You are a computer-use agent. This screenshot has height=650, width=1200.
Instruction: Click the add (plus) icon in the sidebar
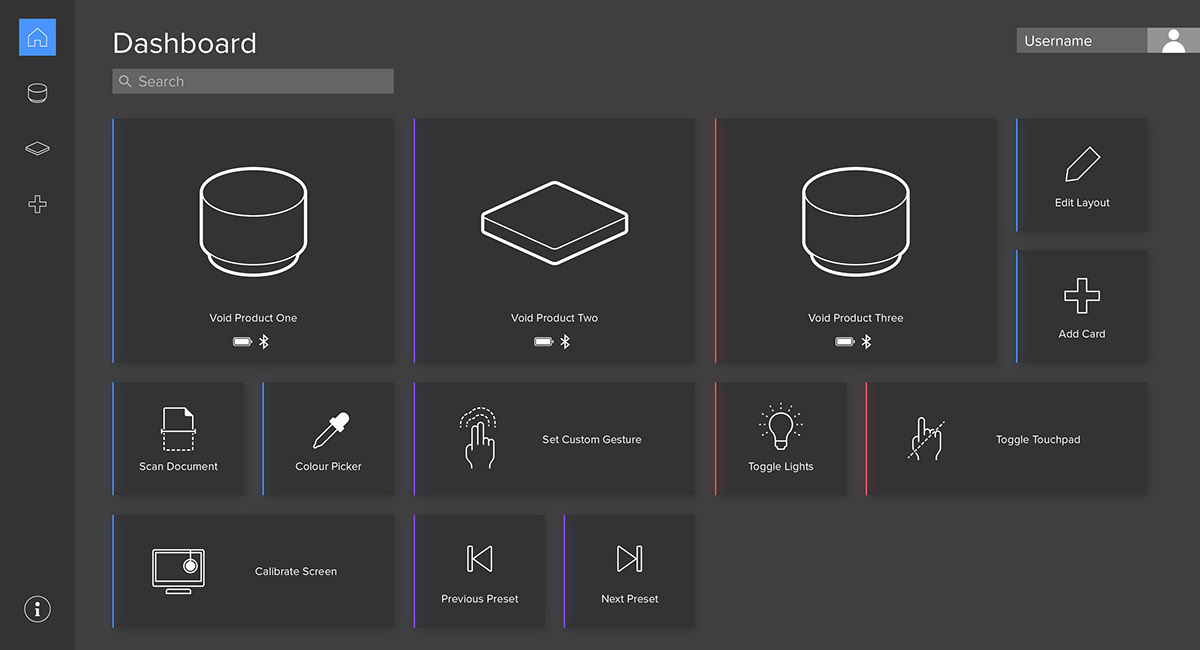pyautogui.click(x=37, y=204)
